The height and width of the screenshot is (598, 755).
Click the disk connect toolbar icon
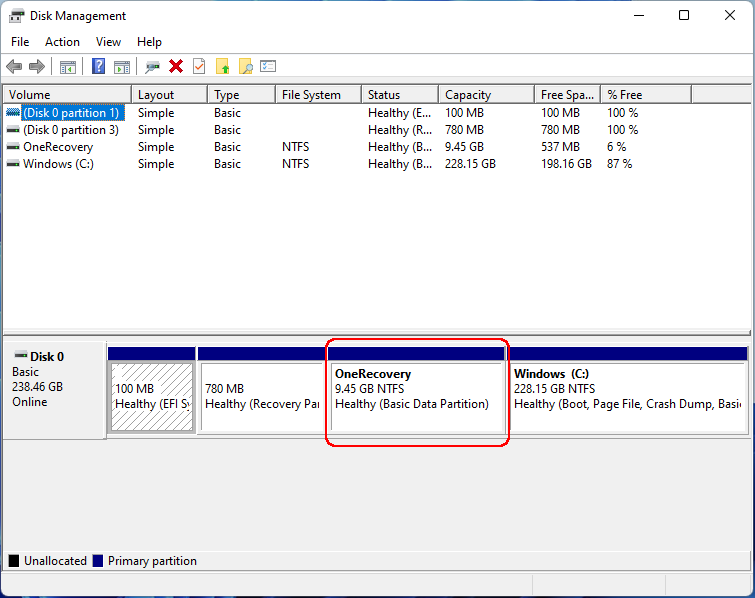[x=152, y=66]
